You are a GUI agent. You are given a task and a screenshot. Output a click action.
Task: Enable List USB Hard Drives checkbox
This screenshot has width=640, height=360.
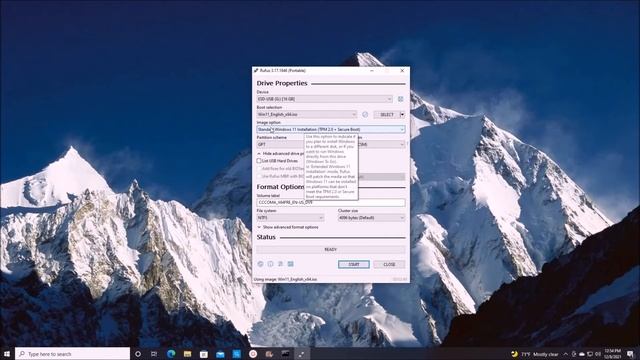pyautogui.click(x=259, y=161)
